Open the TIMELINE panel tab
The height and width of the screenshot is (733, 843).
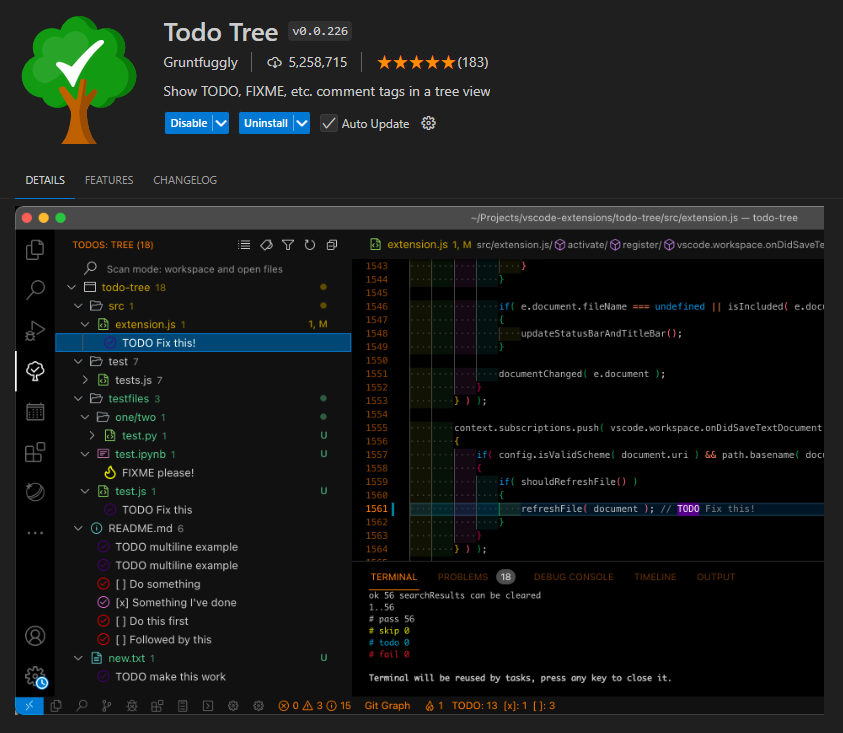tap(655, 577)
